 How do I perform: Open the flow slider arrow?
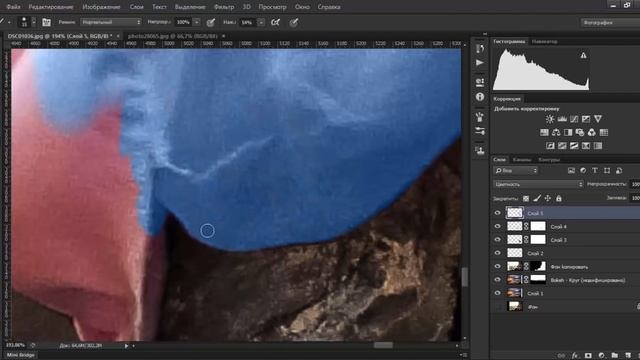261,22
